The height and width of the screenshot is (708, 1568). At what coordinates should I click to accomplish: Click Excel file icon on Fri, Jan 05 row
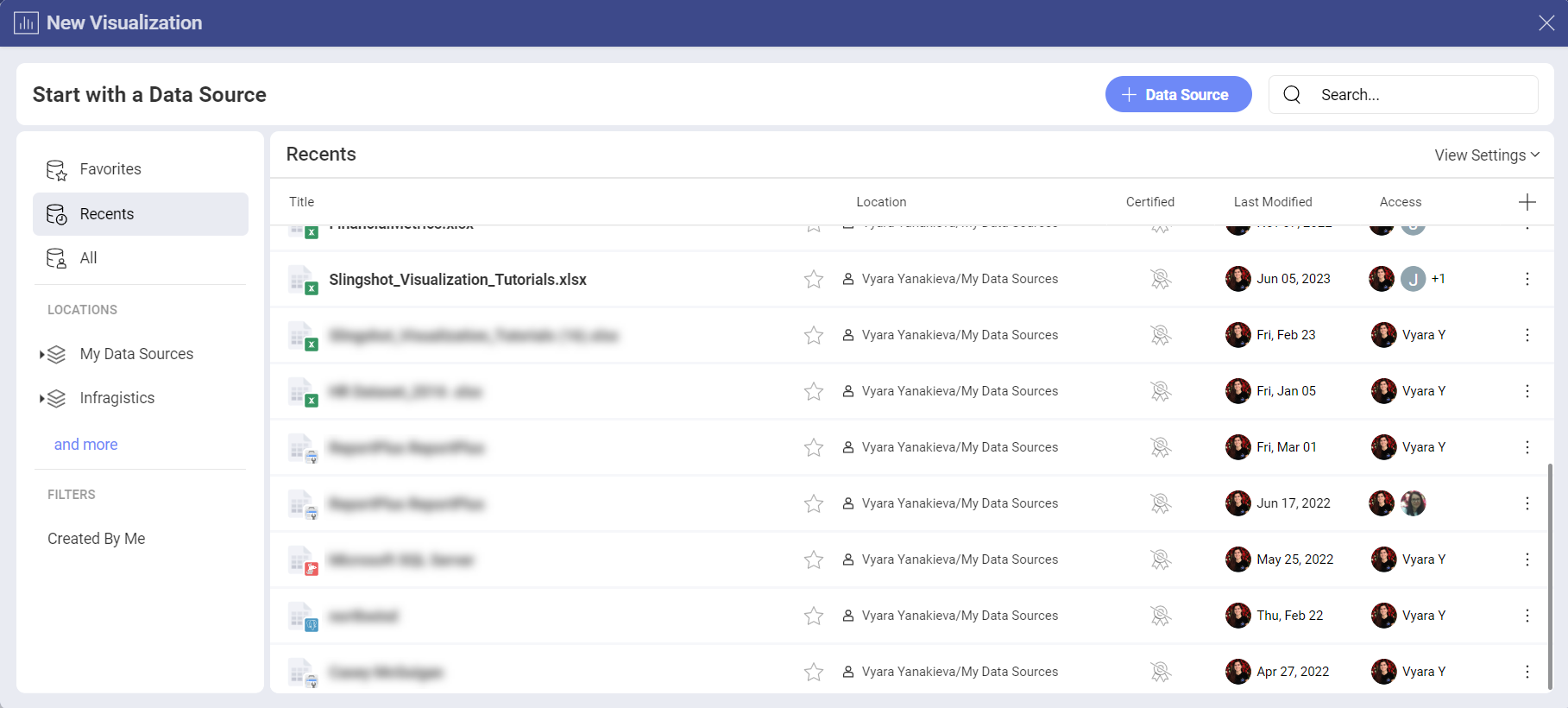[303, 392]
